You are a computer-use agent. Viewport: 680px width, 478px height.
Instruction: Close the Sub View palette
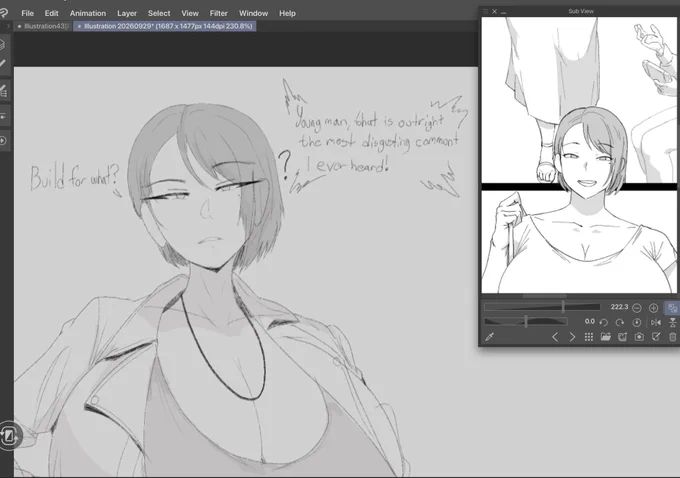pyautogui.click(x=494, y=11)
